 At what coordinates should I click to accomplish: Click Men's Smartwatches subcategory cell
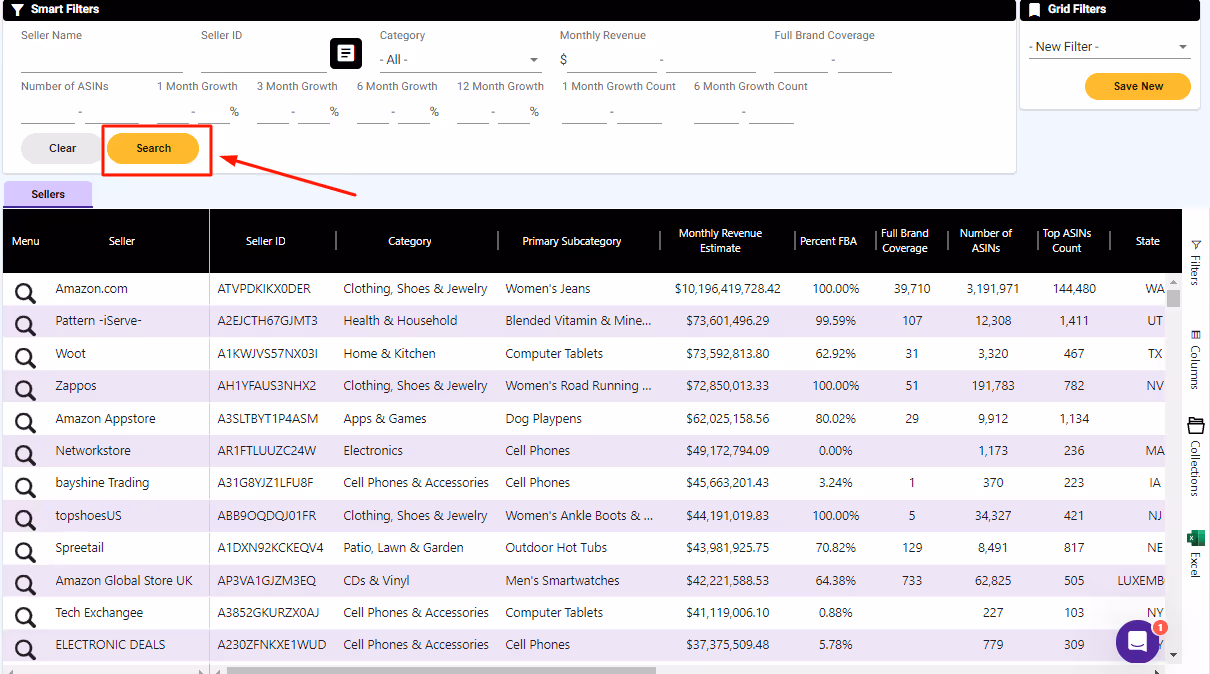[x=562, y=580]
